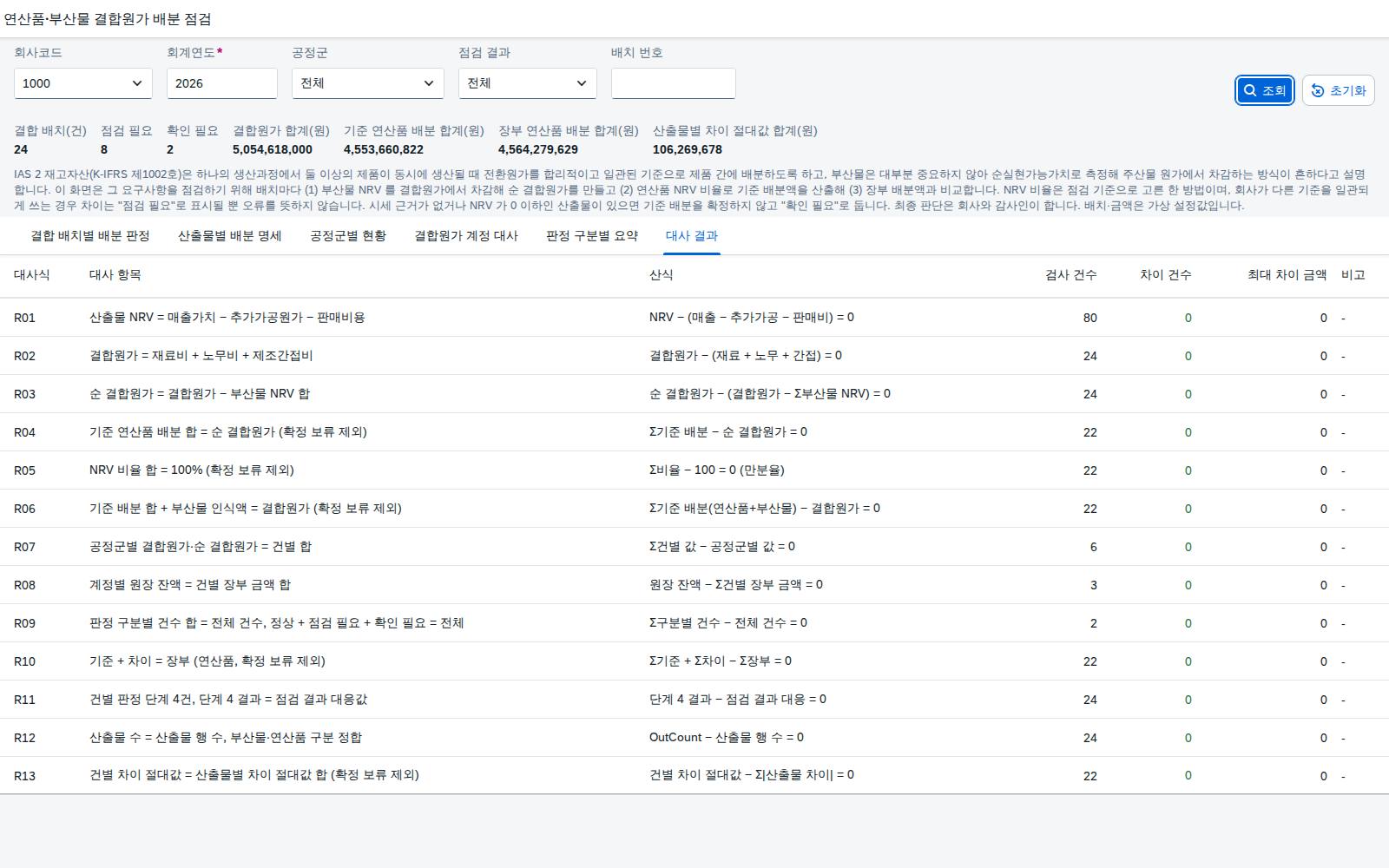This screenshot has width=1389, height=868.
Task: Click 검사 건수 value 80 in row R01
Action: pos(1089,318)
